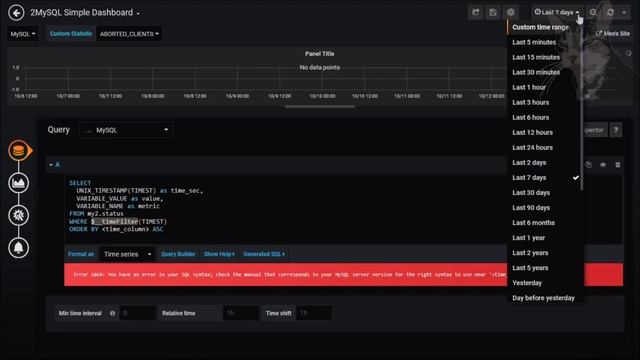Open the Query data source MySQL dropdown
The image size is (640, 360).
coord(126,130)
